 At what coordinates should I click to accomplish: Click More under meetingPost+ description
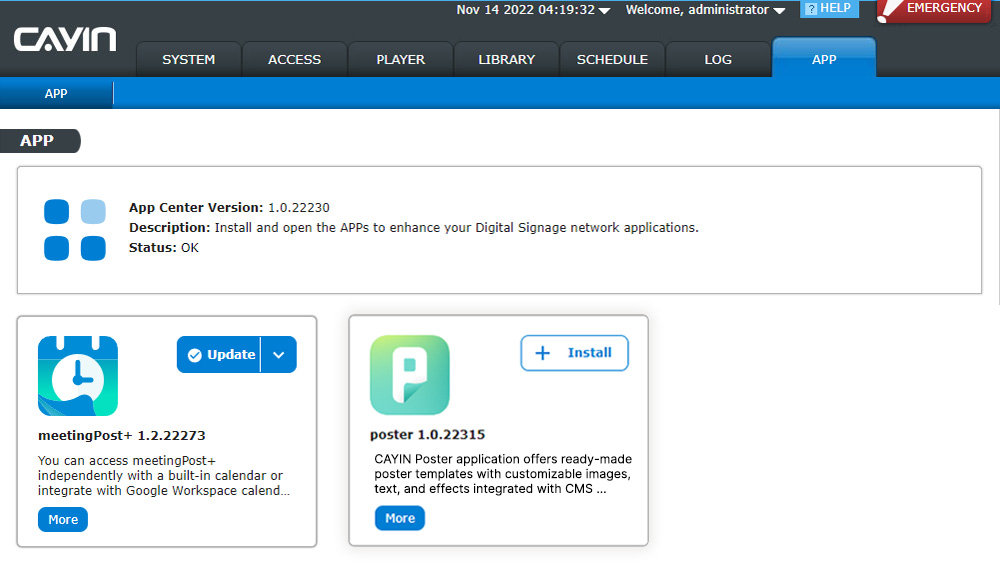(x=63, y=520)
